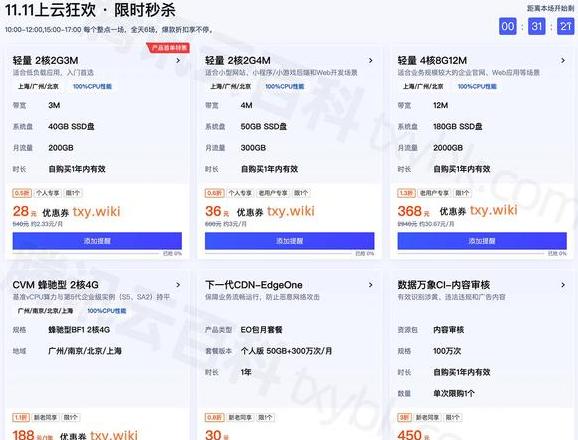Click 老用户专享 tag on the 4核8G12M card
578x440 pixels.
[x=435, y=193]
